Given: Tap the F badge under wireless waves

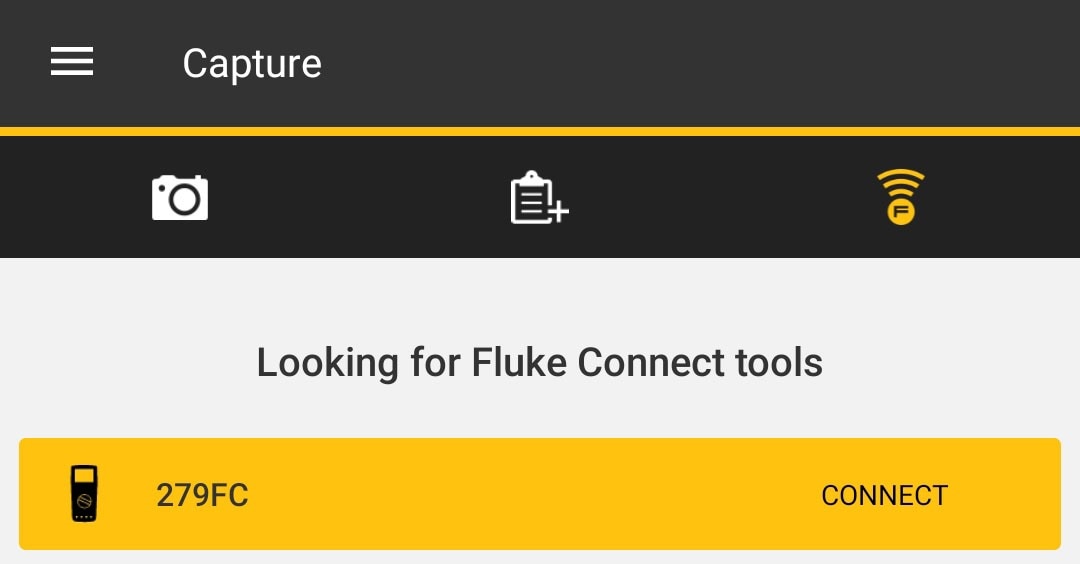Looking at the screenshot, I should pos(901,211).
